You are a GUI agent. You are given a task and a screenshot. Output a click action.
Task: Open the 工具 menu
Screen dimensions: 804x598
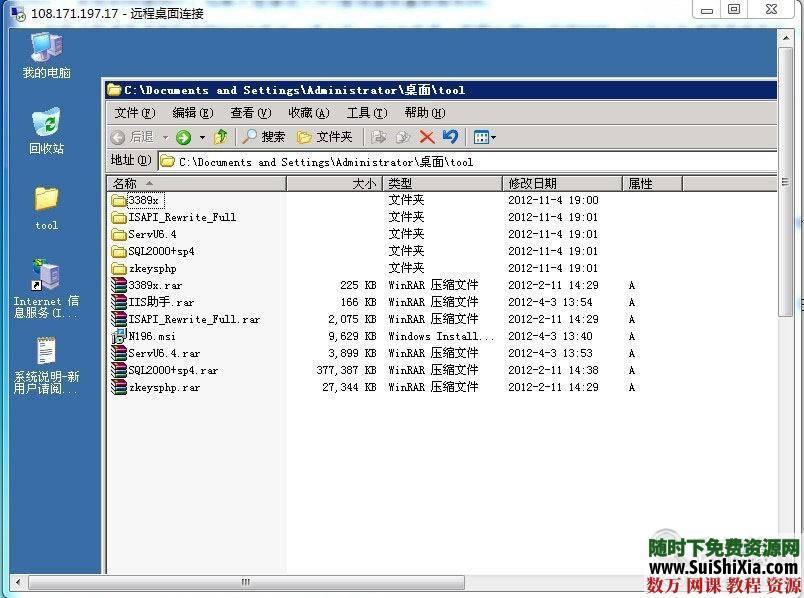click(x=364, y=112)
